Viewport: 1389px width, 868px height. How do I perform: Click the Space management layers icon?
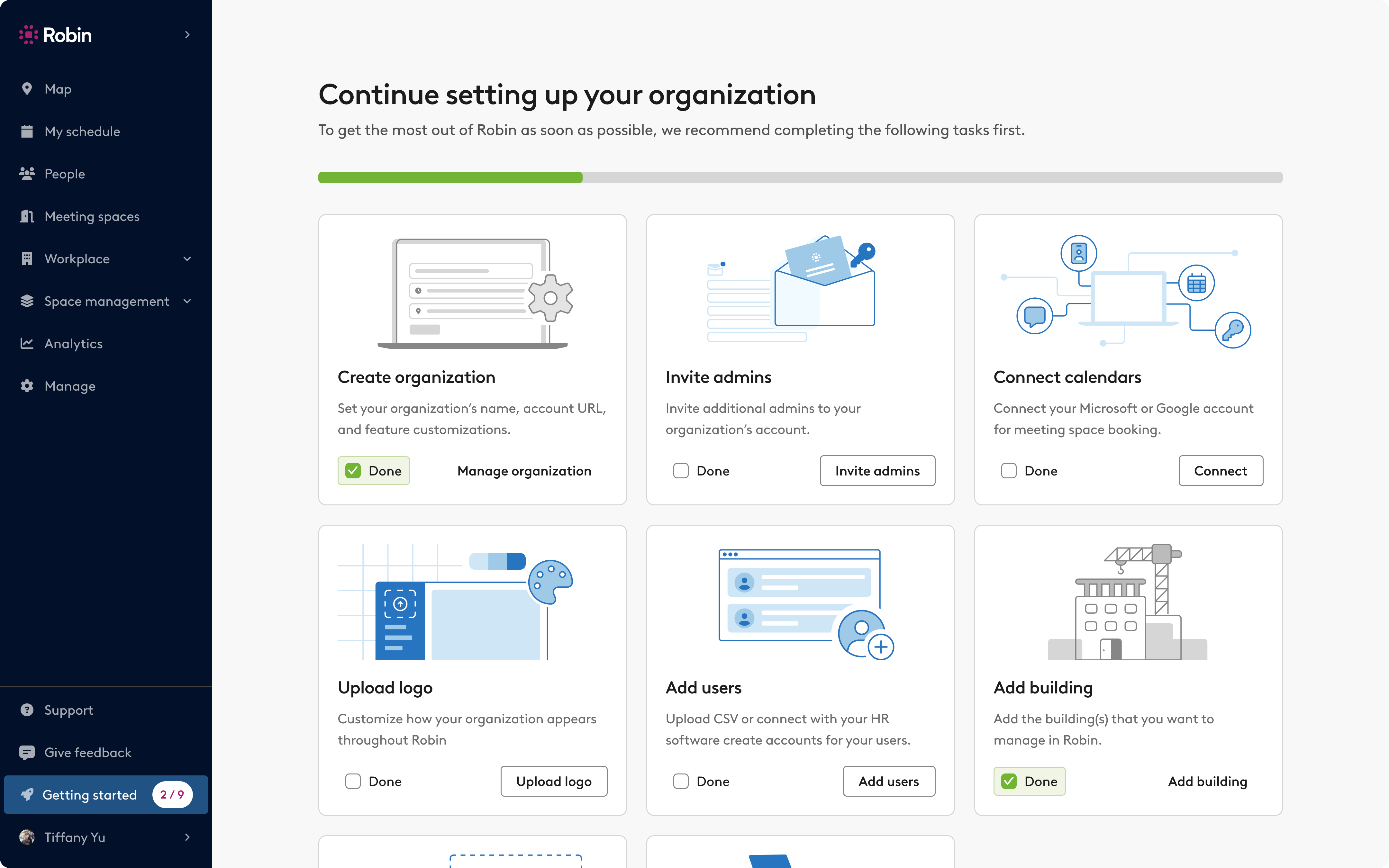coord(27,301)
